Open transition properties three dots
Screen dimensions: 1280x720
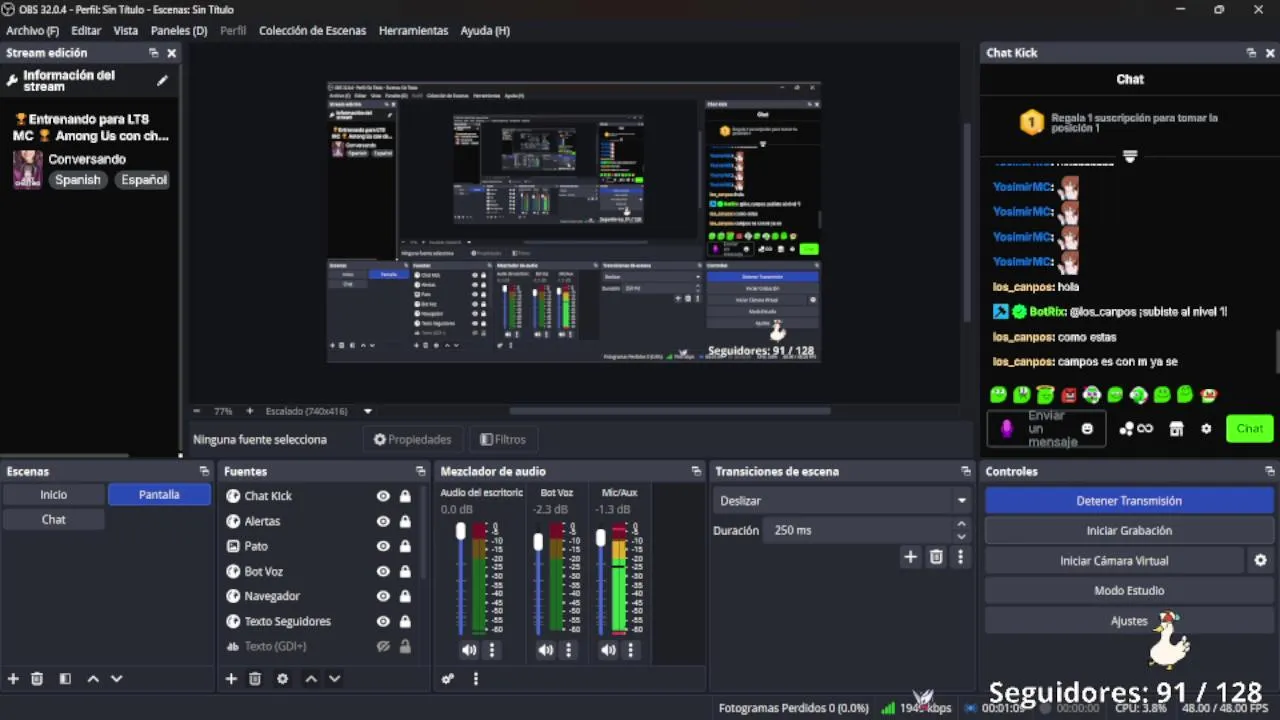(x=960, y=557)
